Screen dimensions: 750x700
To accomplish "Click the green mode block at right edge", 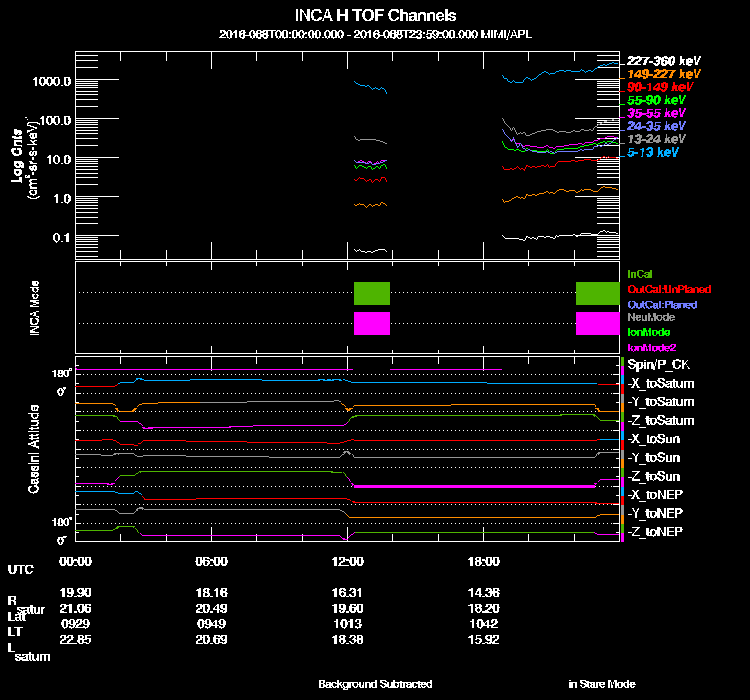I will pos(598,293).
